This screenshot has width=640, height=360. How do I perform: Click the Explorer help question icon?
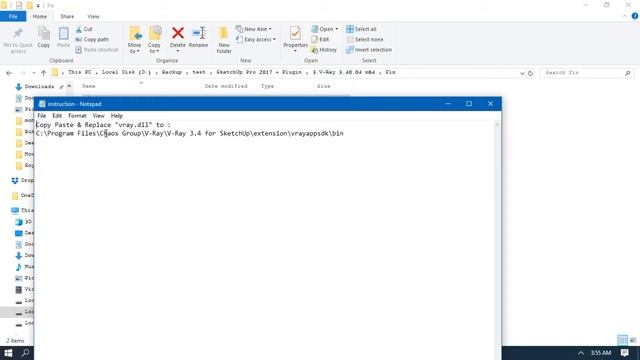(635, 16)
